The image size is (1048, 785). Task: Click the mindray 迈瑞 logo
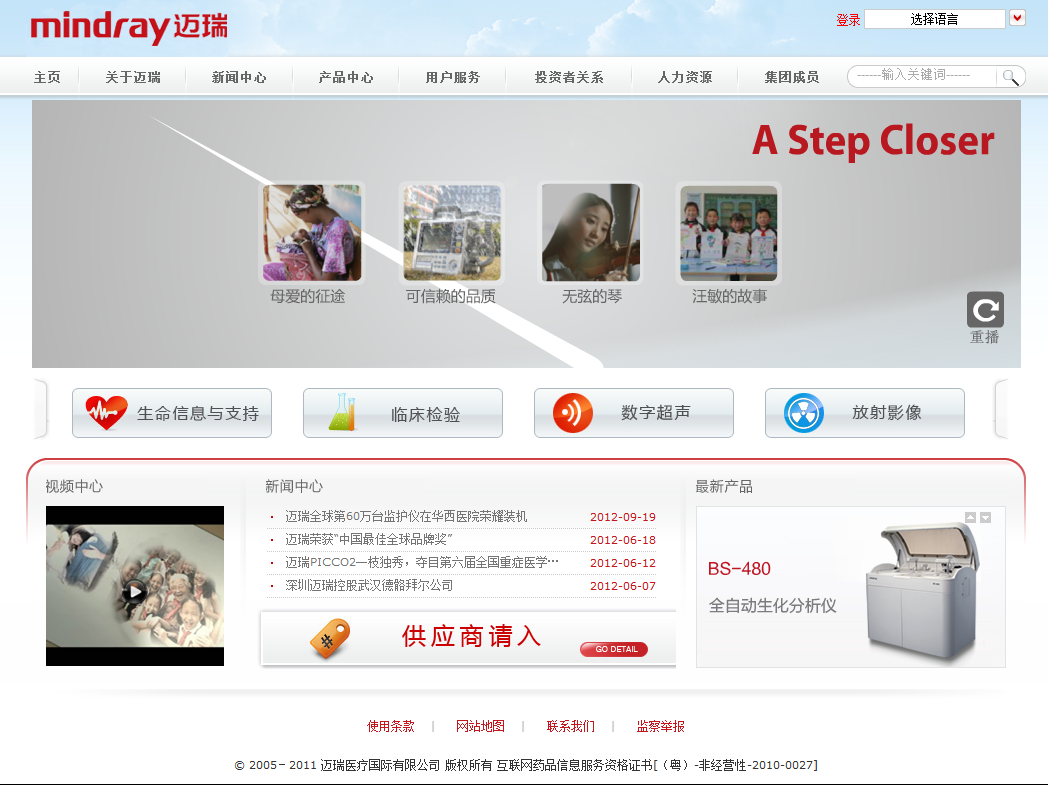click(x=129, y=27)
